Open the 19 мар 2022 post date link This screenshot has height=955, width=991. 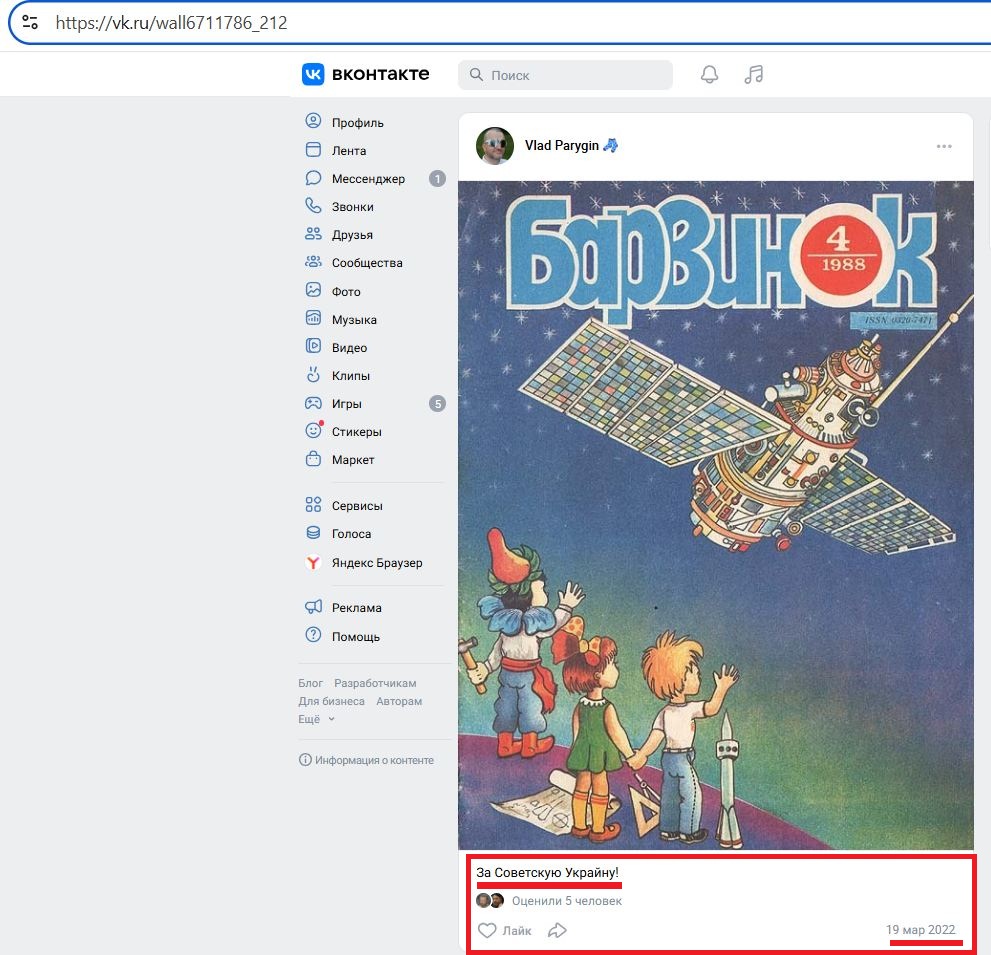click(x=920, y=930)
